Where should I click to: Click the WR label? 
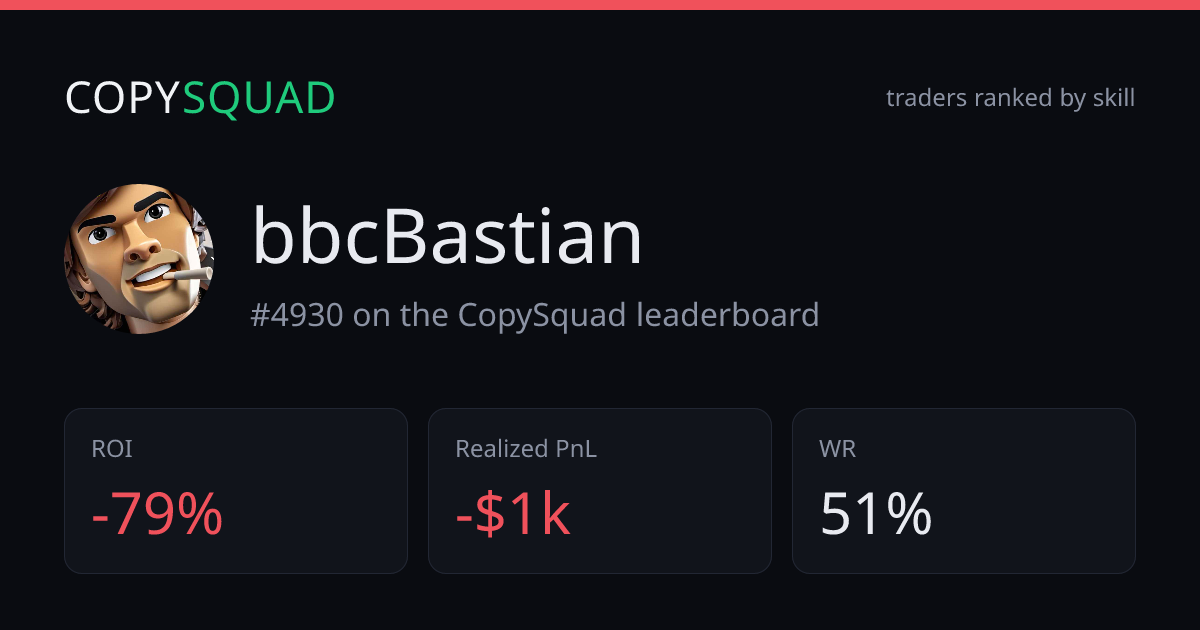838,450
